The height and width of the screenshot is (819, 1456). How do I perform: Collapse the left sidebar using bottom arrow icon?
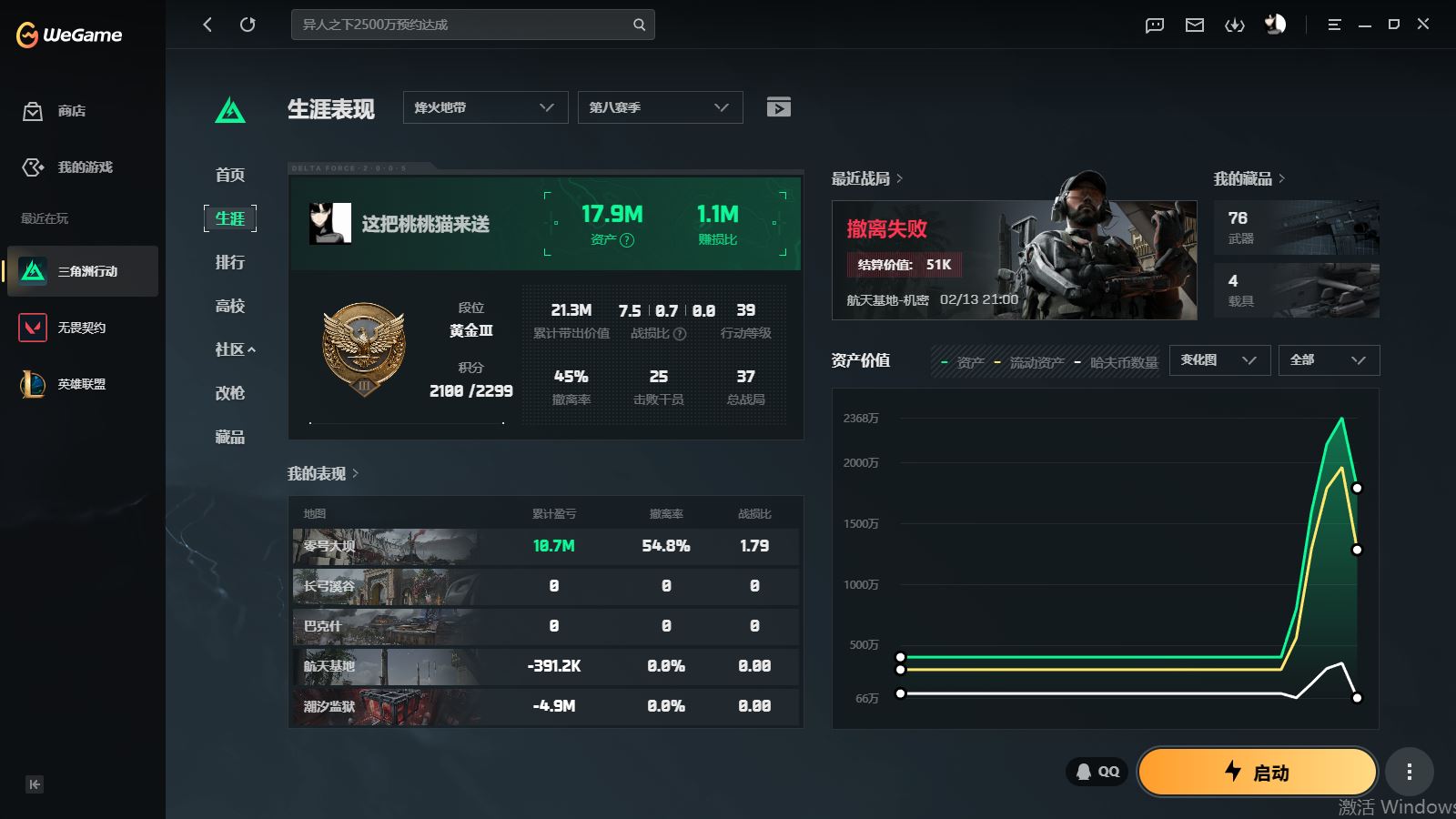pyautogui.click(x=35, y=784)
